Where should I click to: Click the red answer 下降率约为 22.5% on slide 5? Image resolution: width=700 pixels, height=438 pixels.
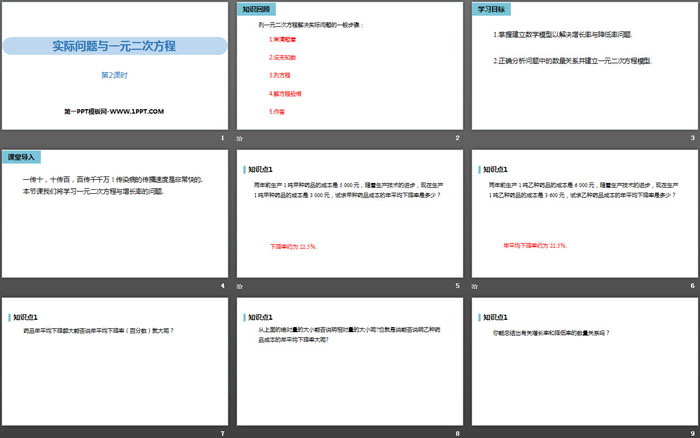click(292, 246)
